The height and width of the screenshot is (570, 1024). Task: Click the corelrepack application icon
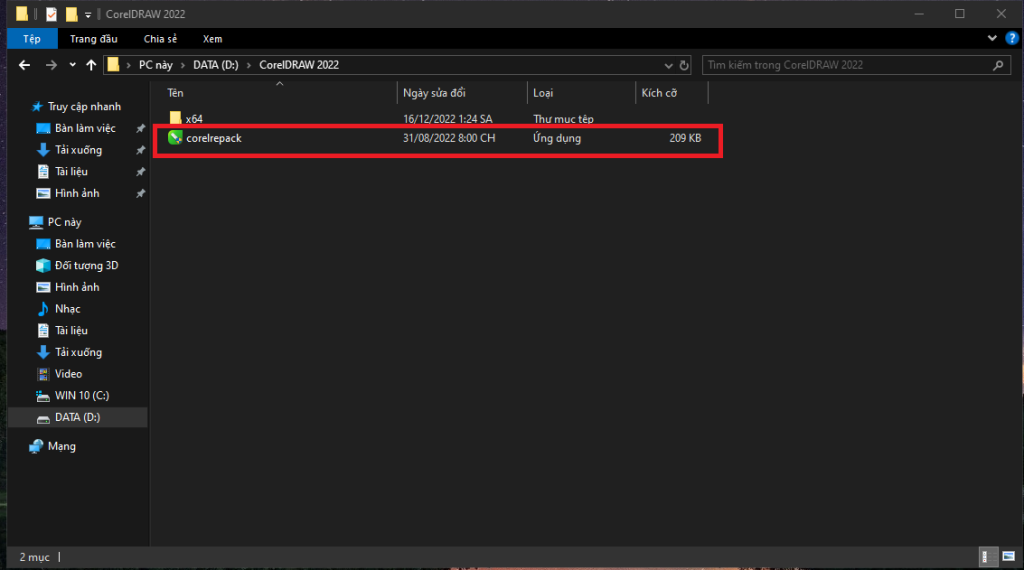pos(176,138)
